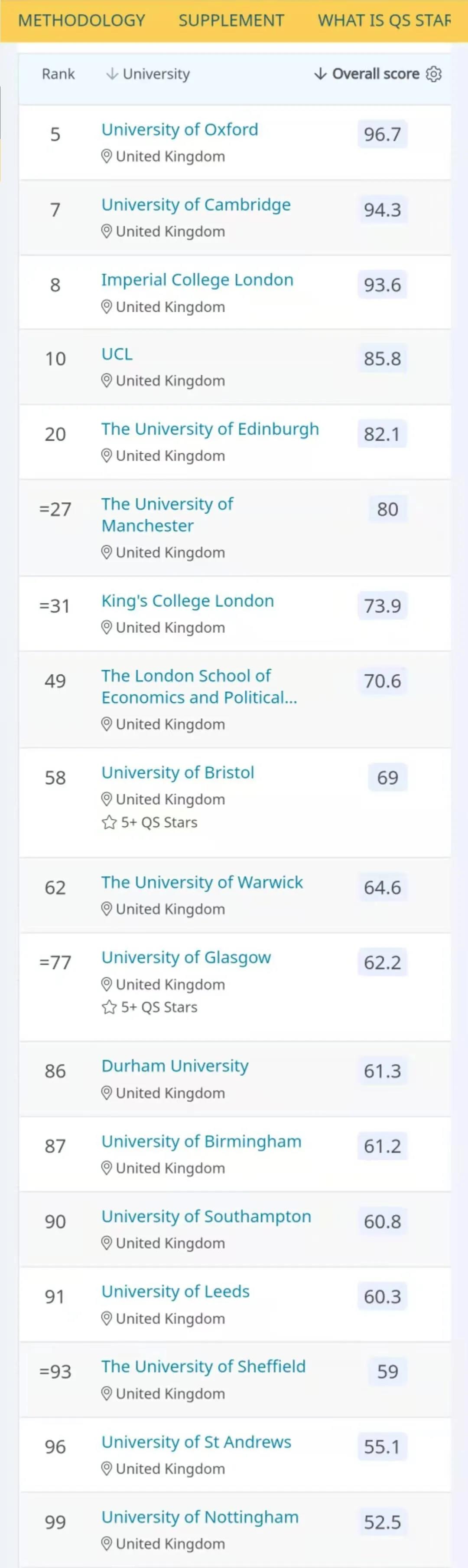Visit The University of Edinburgh link
Image resolution: width=468 pixels, height=1568 pixels.
click(x=210, y=429)
